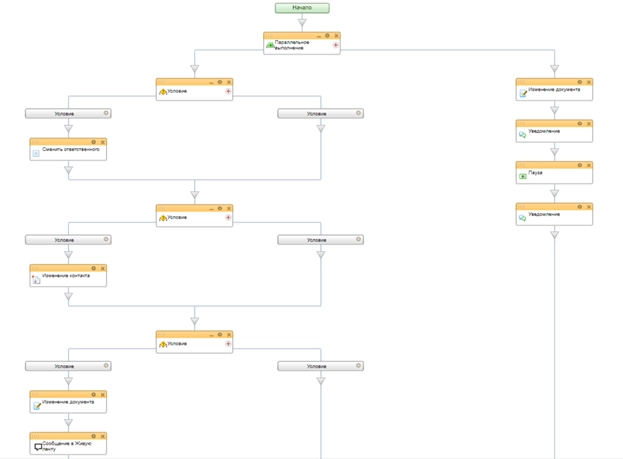Click the Изменение контакта activity icon
The image size is (623, 459).
(36, 280)
